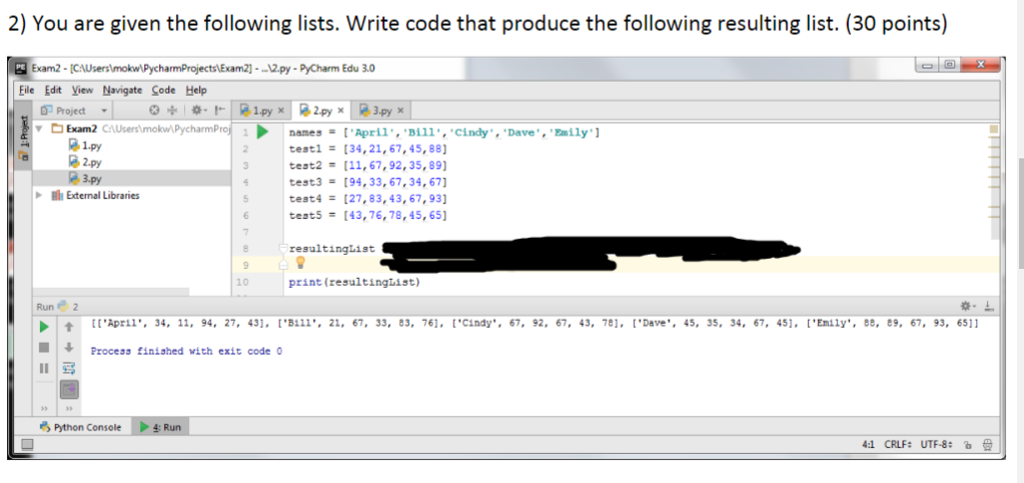Open the Navigate menu

pos(122,90)
